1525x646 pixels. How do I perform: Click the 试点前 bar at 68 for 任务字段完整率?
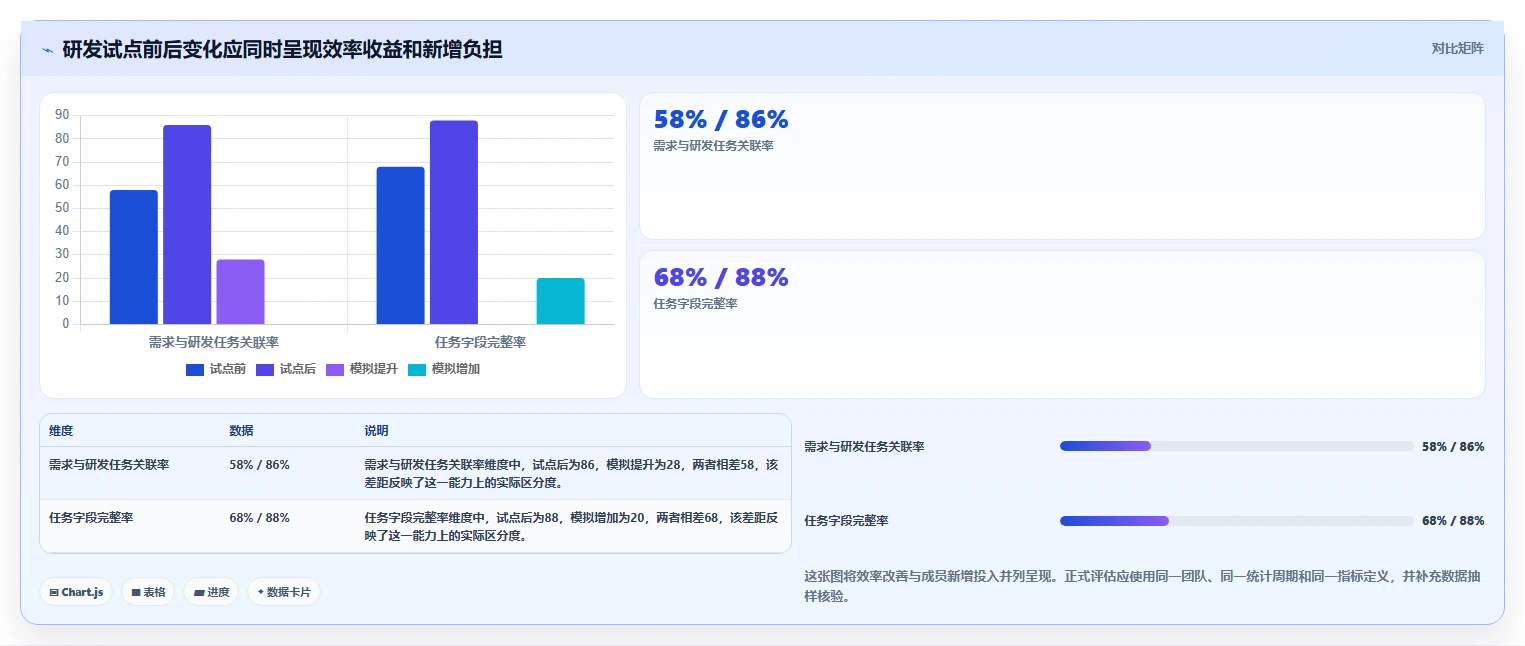click(400, 246)
